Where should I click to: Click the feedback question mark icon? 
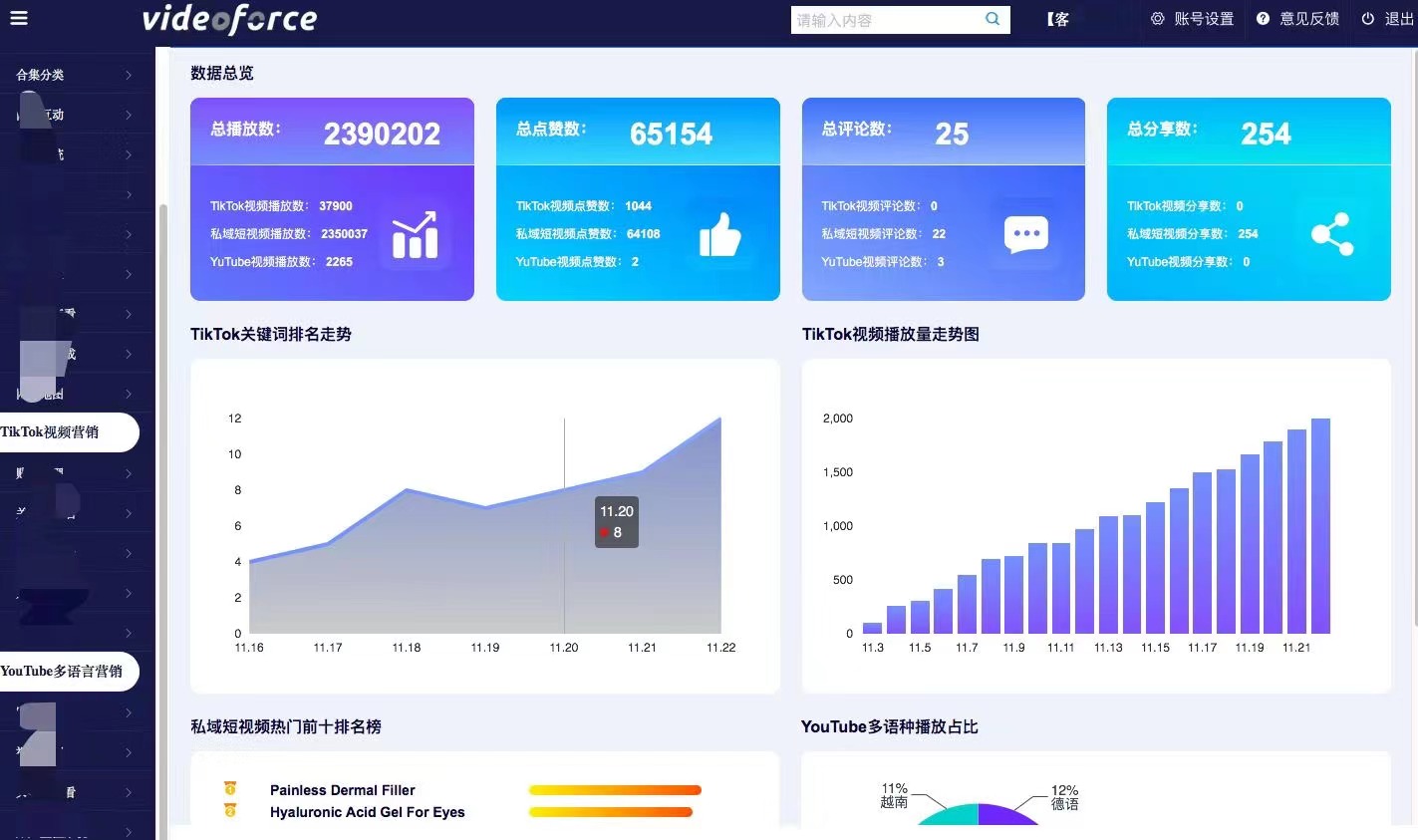[1263, 19]
